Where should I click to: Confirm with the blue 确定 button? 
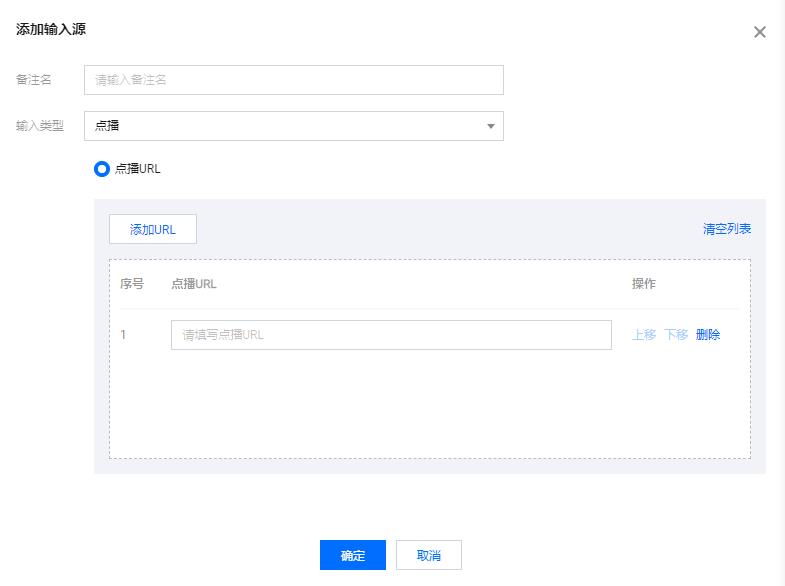[353, 555]
